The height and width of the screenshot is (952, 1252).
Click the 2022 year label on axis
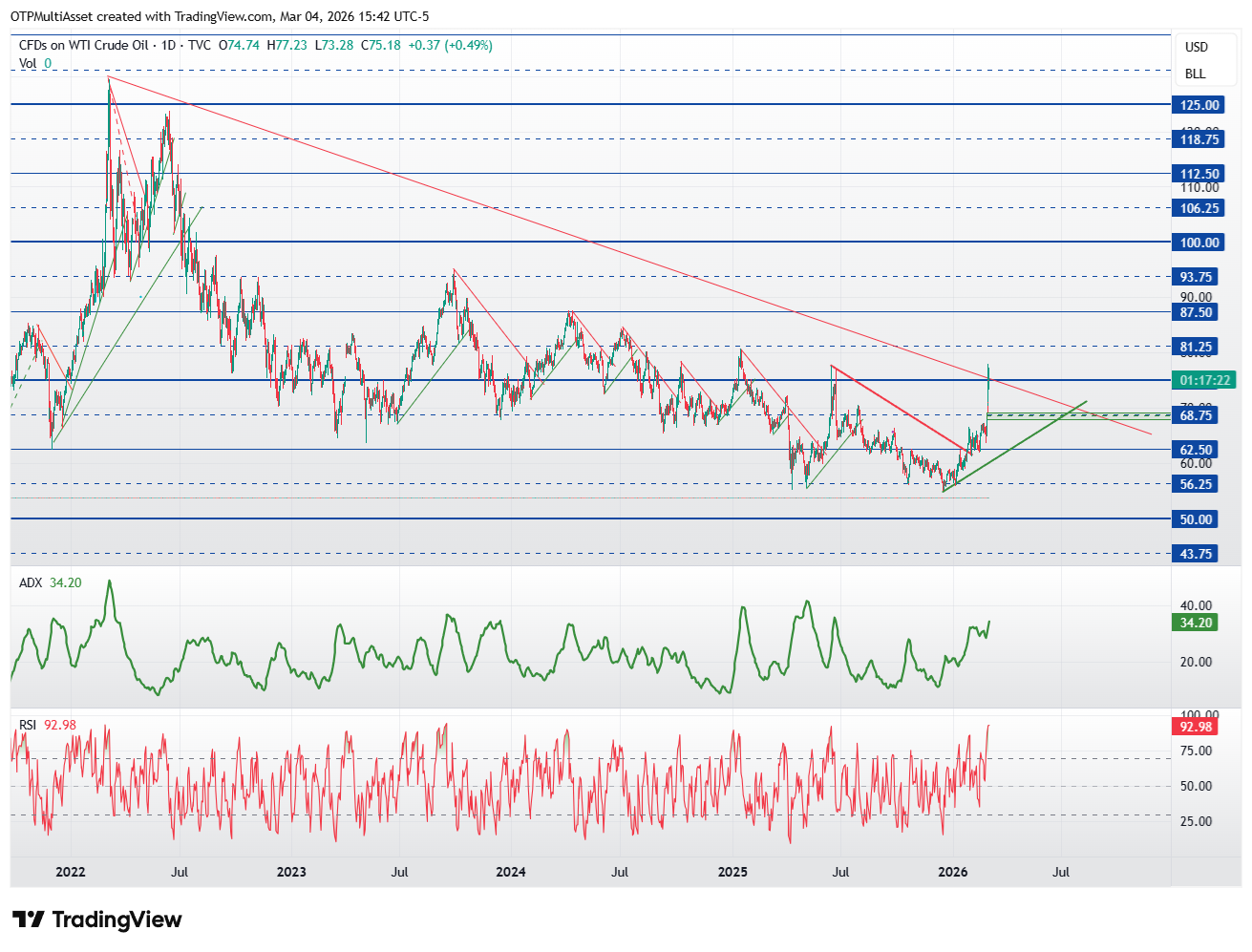71,872
